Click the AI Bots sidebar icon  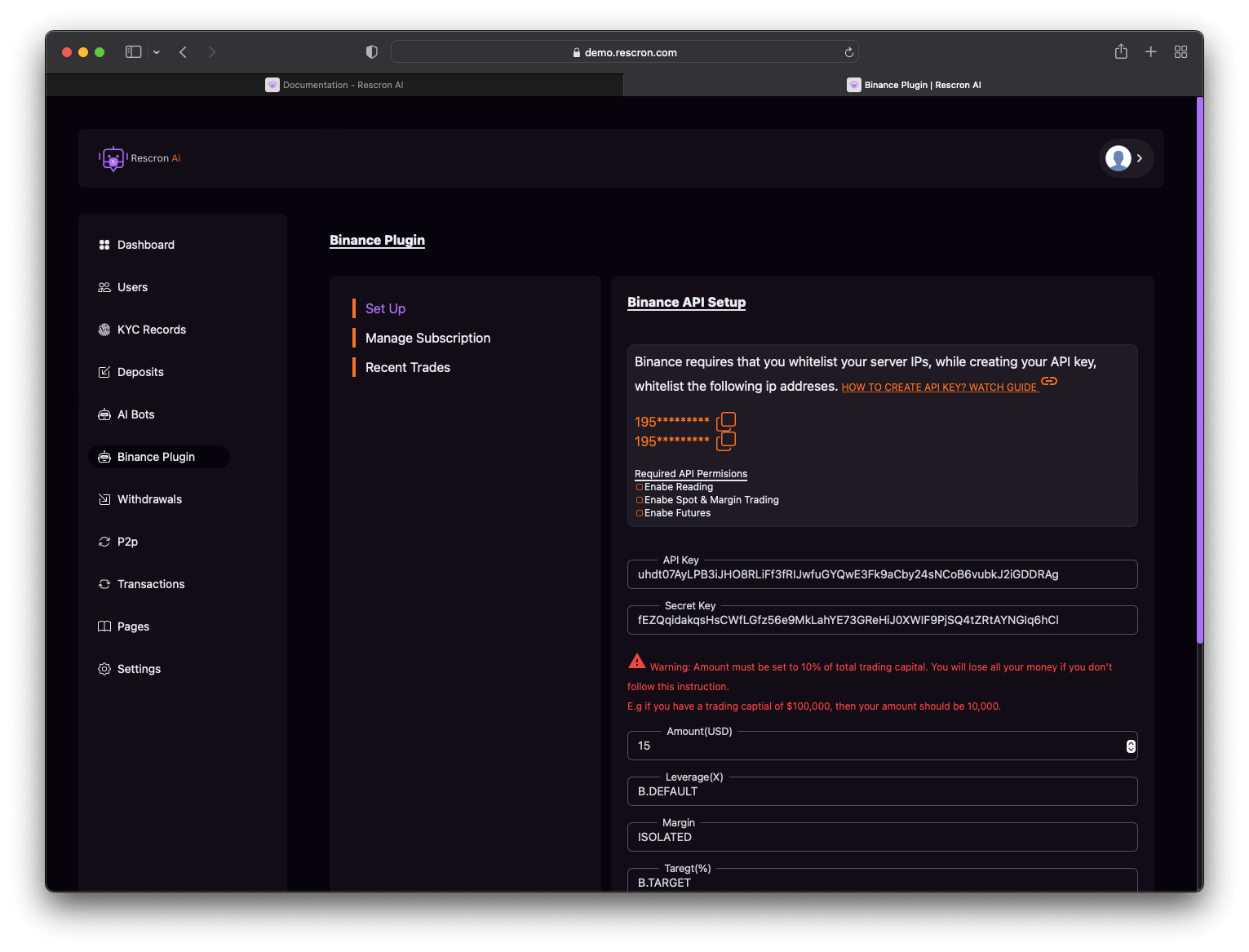(x=104, y=414)
